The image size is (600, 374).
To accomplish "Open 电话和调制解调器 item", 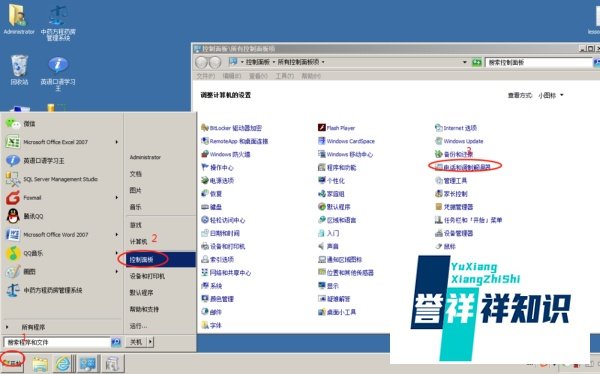I will pos(464,167).
